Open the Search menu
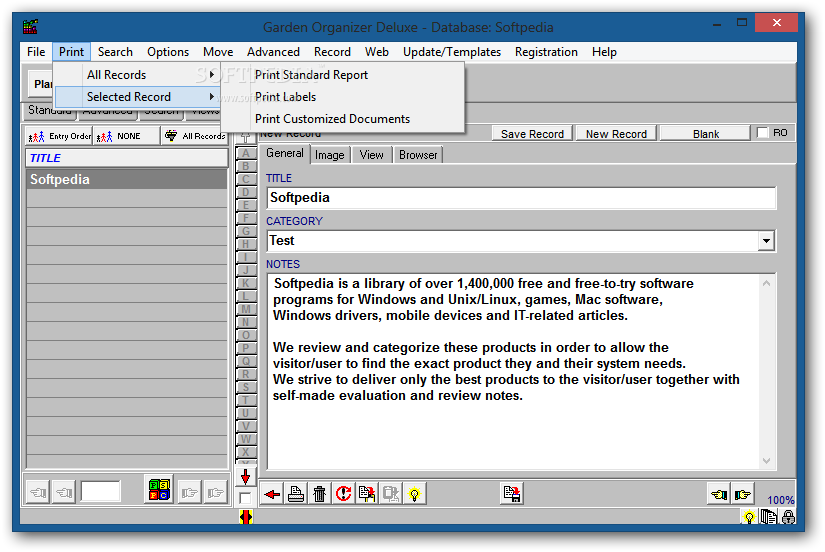The height and width of the screenshot is (552, 825). pyautogui.click(x=115, y=52)
